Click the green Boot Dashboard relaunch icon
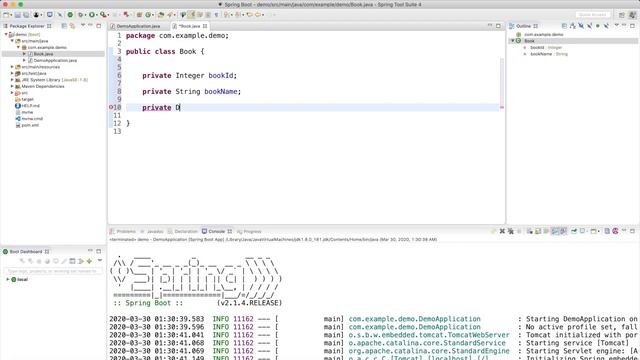Viewport: 640px width, 360px height. pos(70,15)
